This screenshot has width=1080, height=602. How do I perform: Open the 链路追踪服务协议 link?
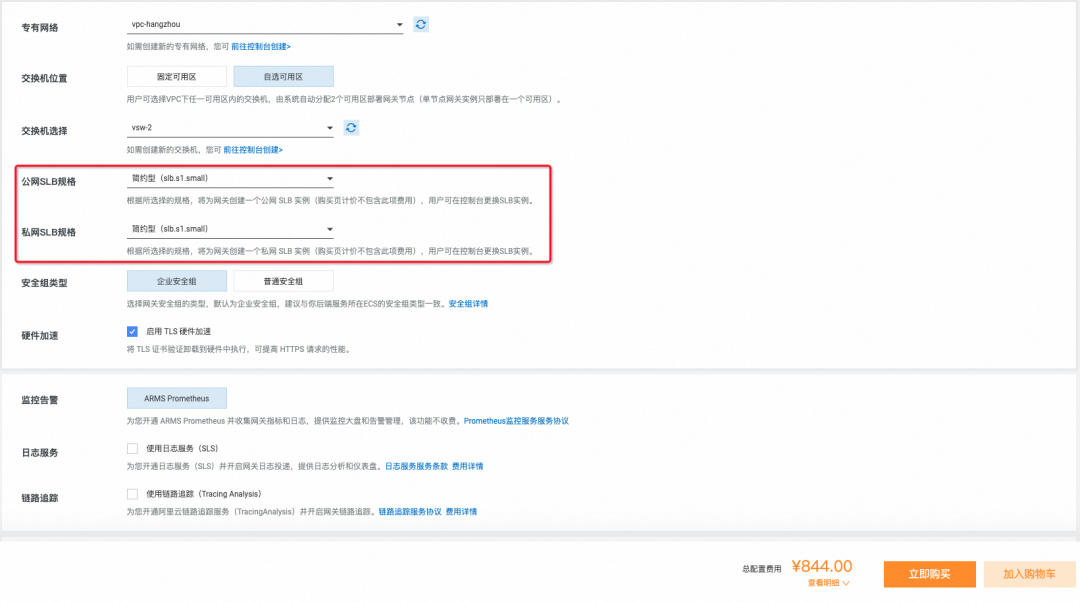pyautogui.click(x=411, y=512)
